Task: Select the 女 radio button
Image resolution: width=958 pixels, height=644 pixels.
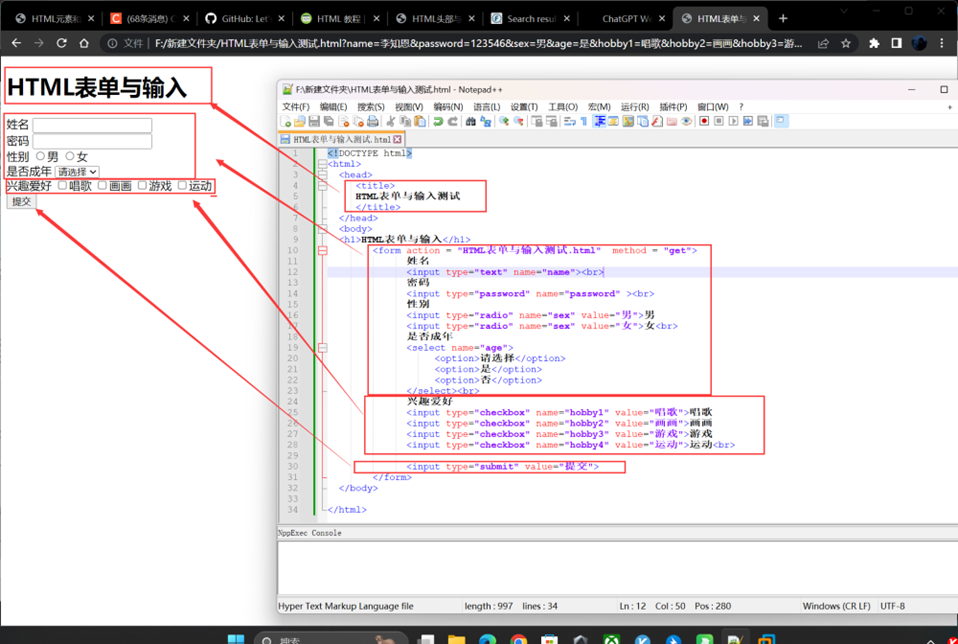Action: pyautogui.click(x=70, y=156)
